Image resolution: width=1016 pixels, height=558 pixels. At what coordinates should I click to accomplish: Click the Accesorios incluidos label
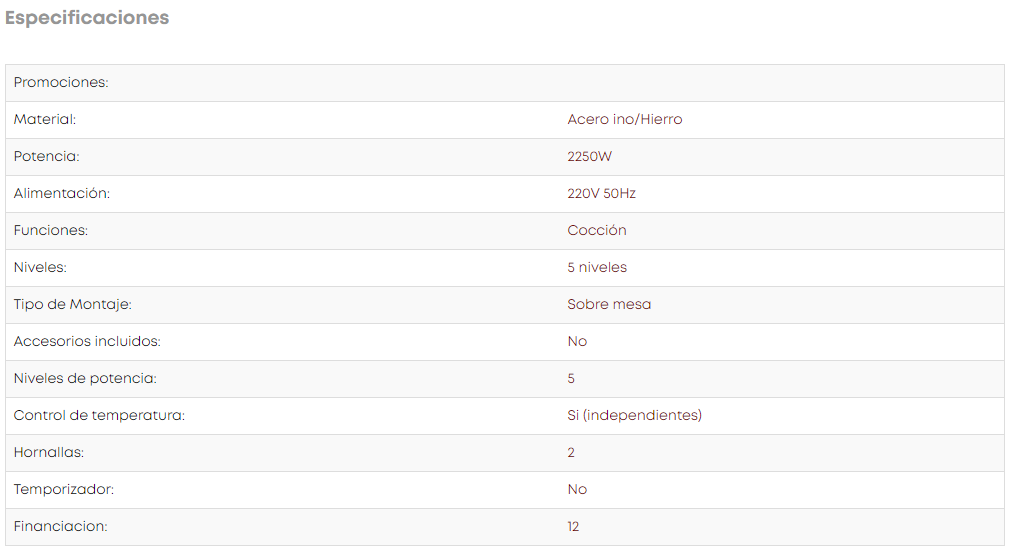point(87,341)
